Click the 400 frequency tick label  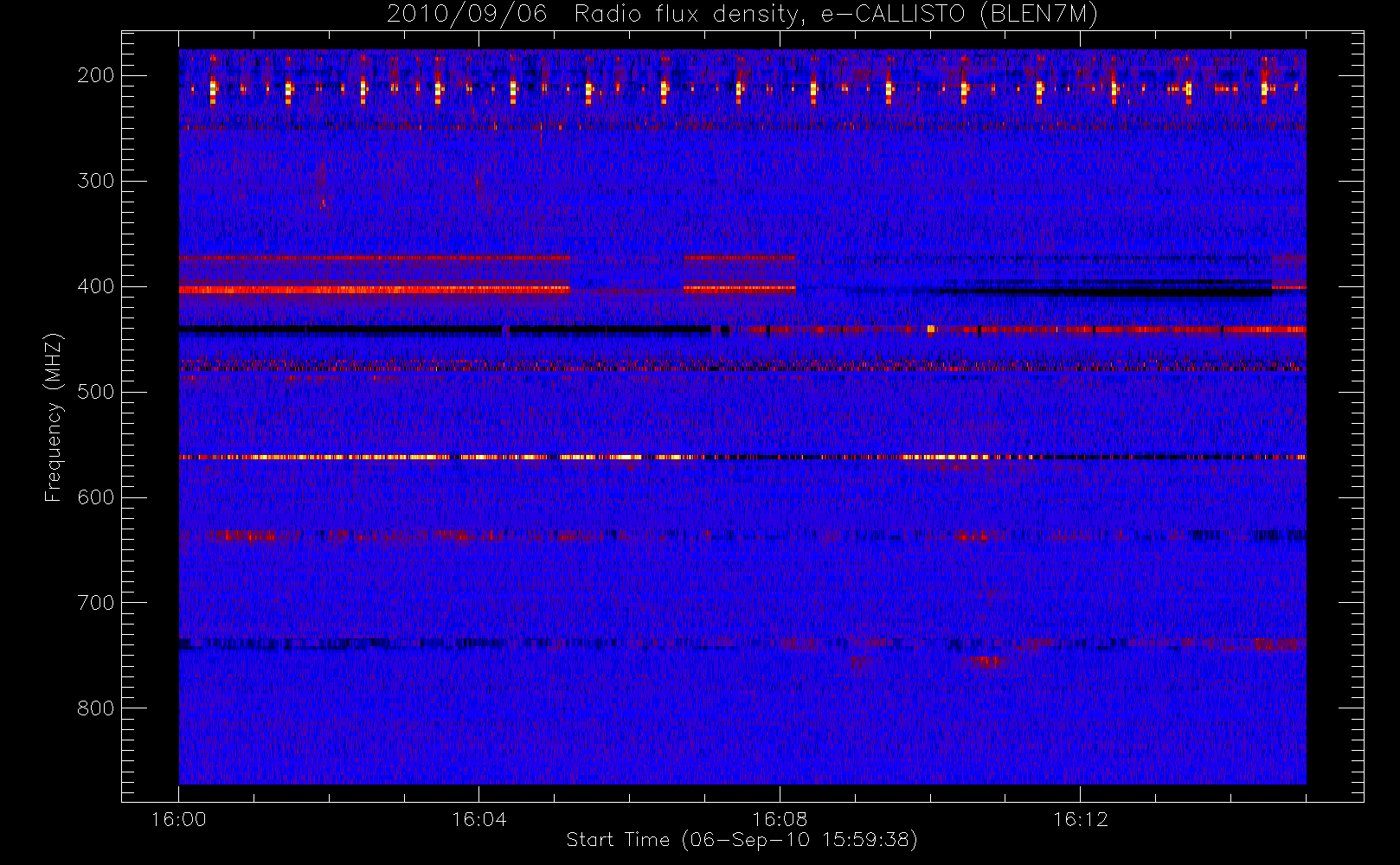[95, 286]
